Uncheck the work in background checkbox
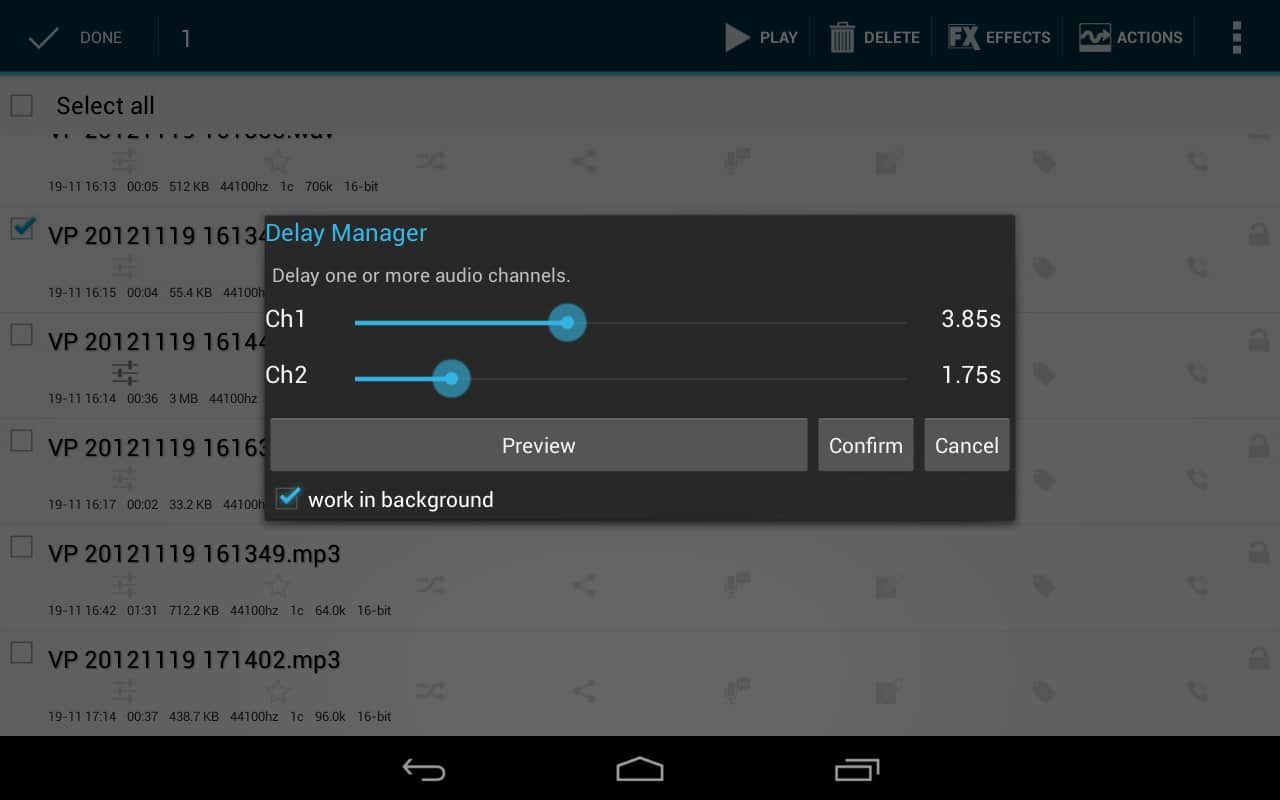Screen dimensions: 1280x800 coord(288,498)
